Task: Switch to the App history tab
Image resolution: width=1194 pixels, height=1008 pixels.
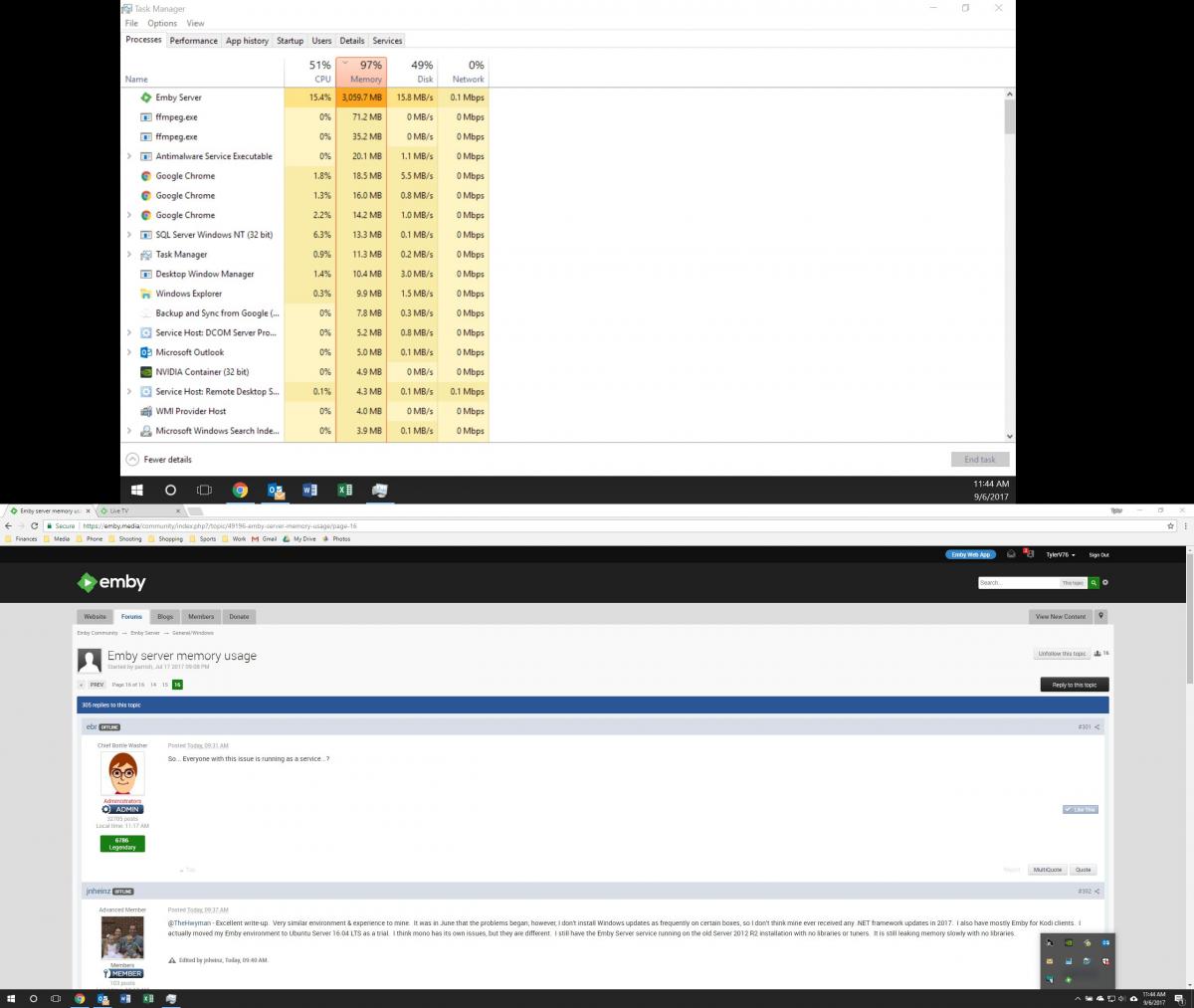Action: [x=247, y=41]
